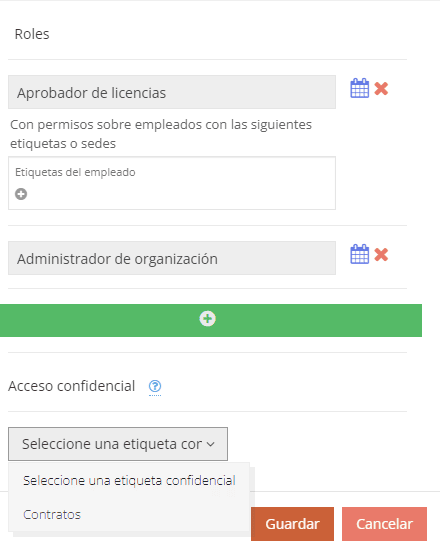Click the Con permisos sobre empleados description

pyautogui.click(x=161, y=134)
